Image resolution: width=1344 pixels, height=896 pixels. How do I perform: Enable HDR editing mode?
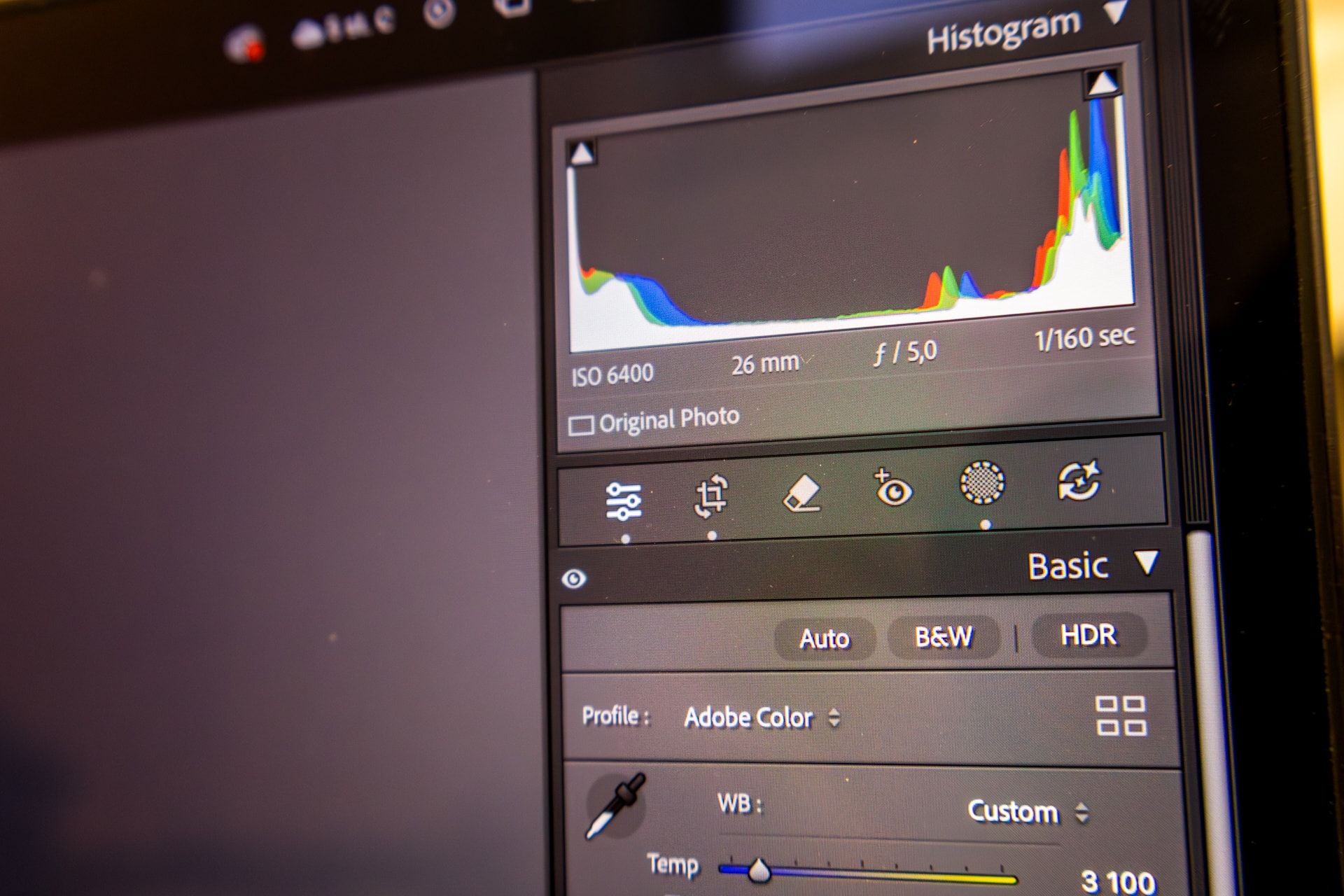1088,634
